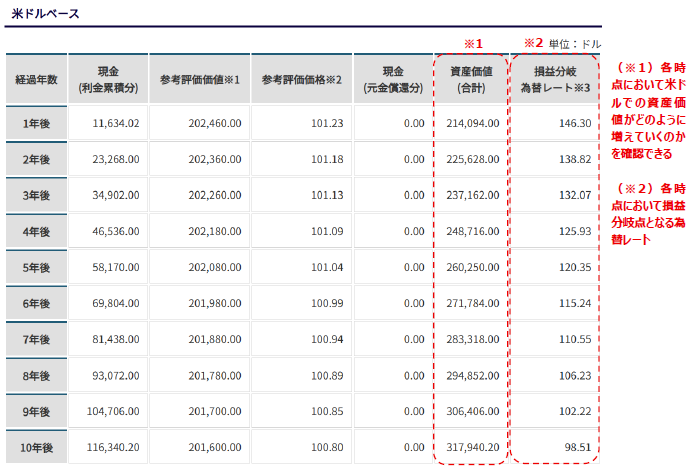Click the 経過年数 column header
Image resolution: width=695 pixels, height=473 pixels.
[x=36, y=79]
